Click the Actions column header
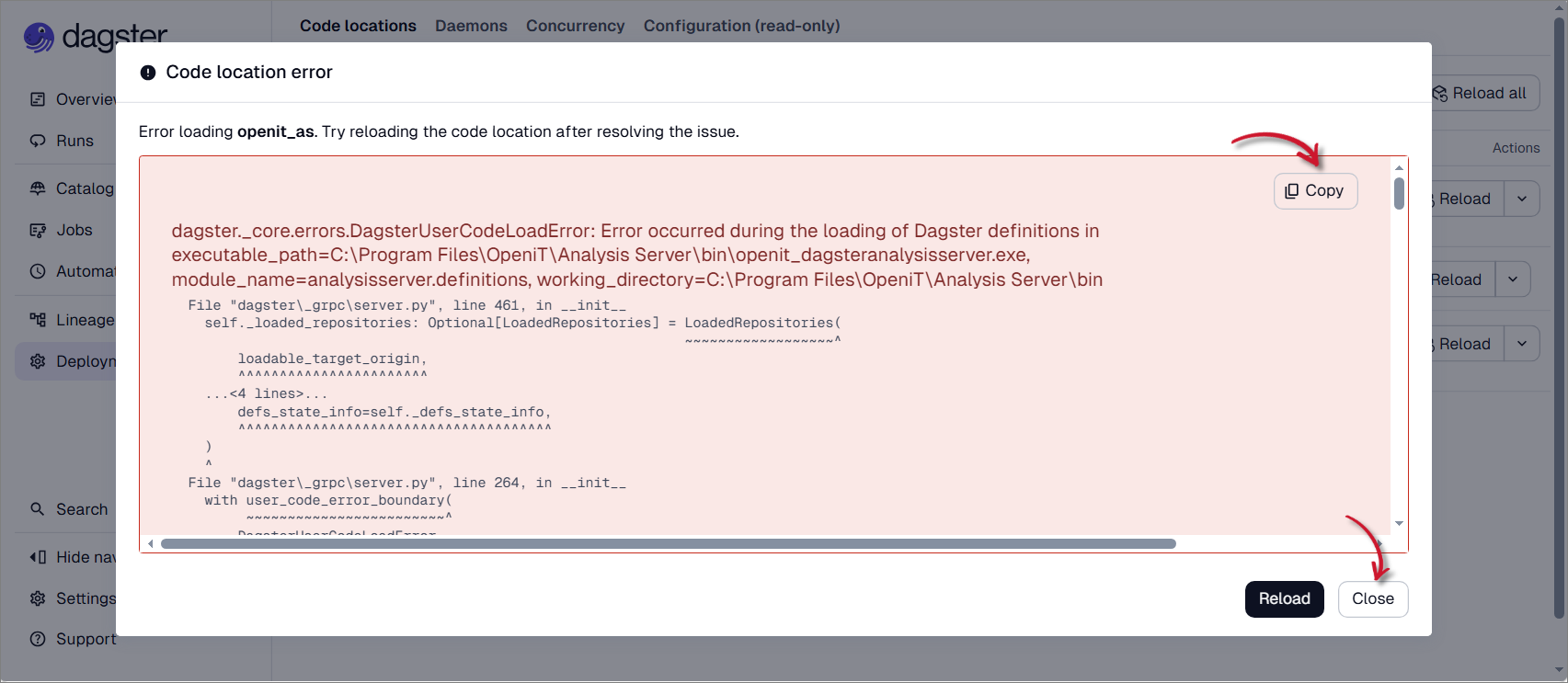This screenshot has height=683, width=1568. [1516, 148]
